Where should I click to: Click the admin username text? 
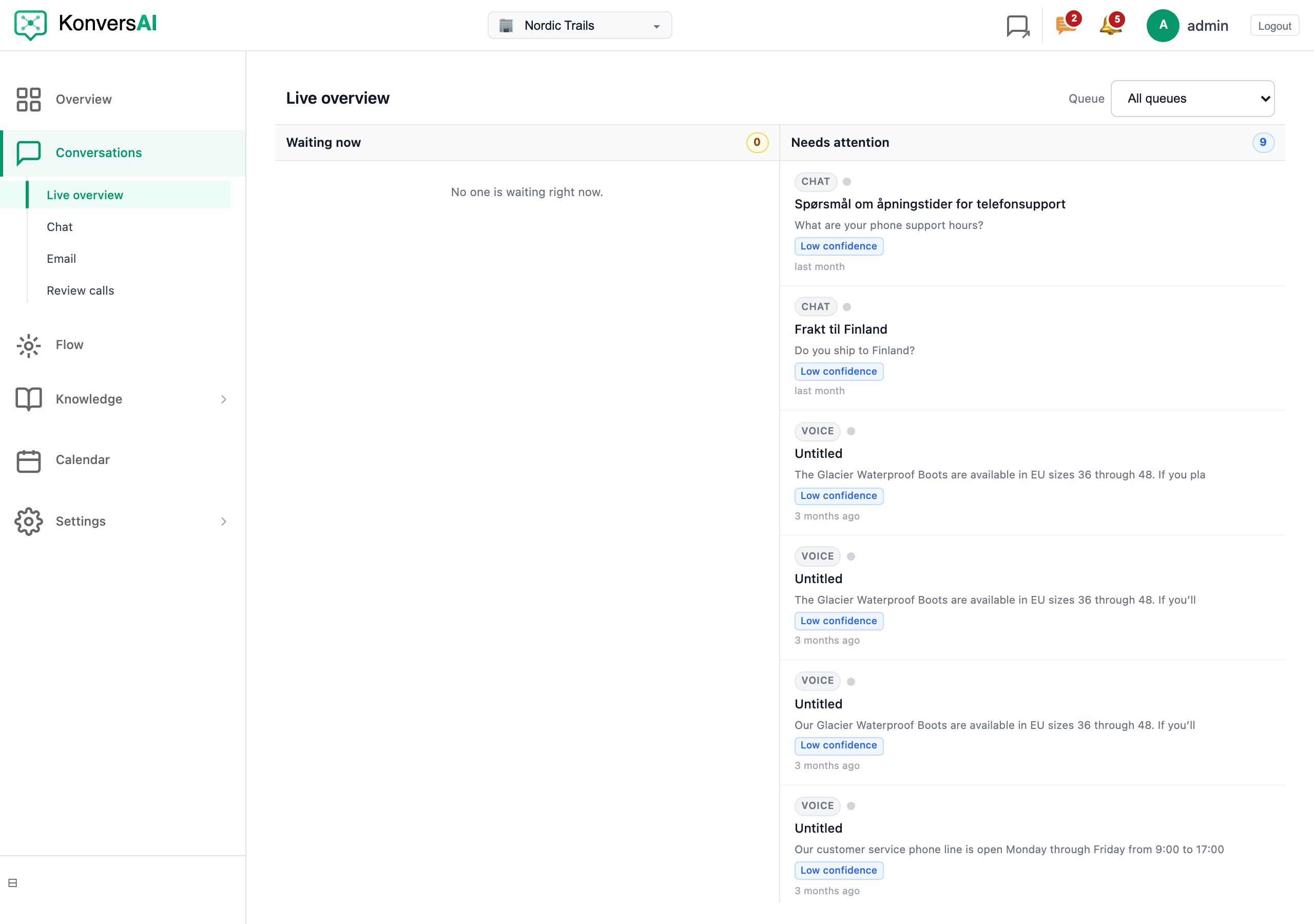pyautogui.click(x=1208, y=26)
